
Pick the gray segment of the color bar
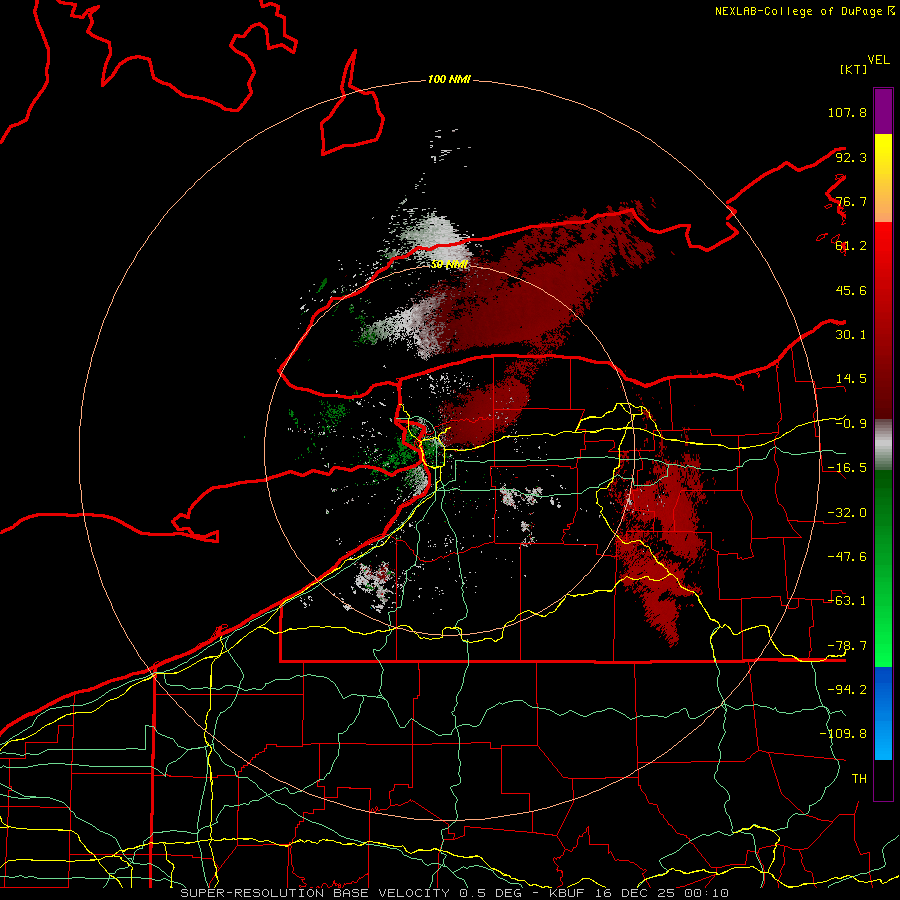(x=883, y=445)
